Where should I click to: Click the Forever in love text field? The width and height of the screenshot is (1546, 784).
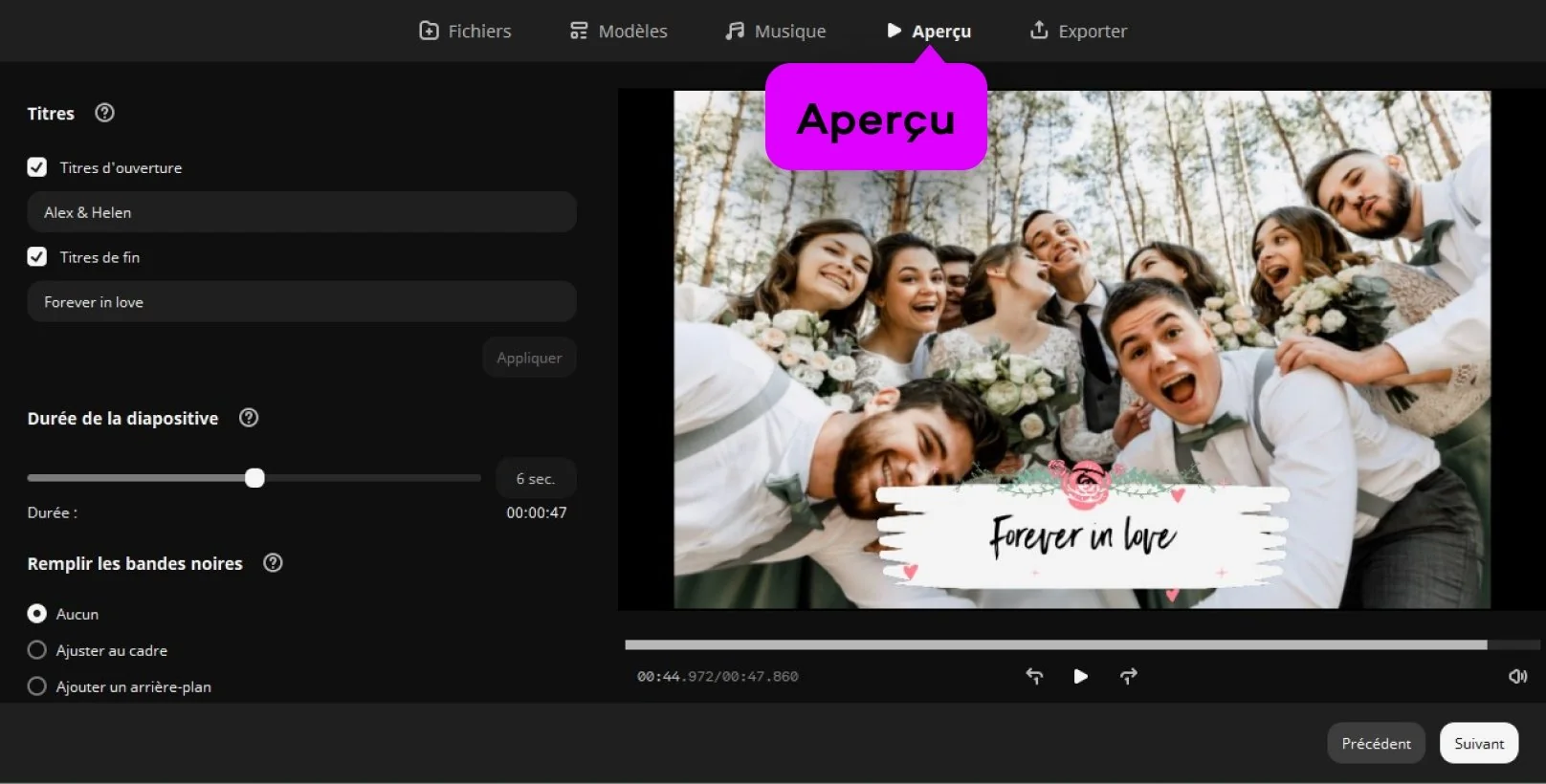tap(301, 302)
